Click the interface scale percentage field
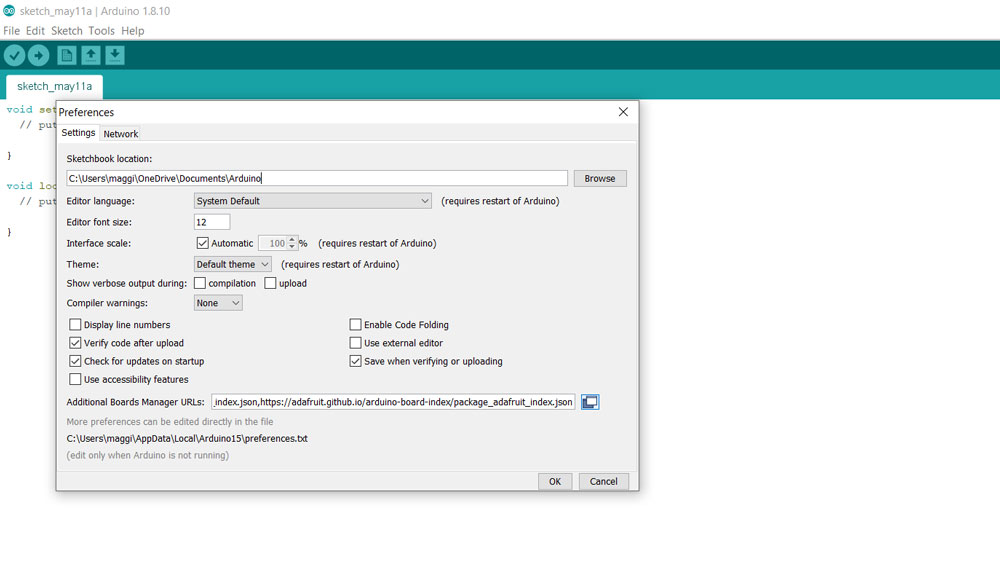Screen dimensions: 1000x563 point(273,243)
